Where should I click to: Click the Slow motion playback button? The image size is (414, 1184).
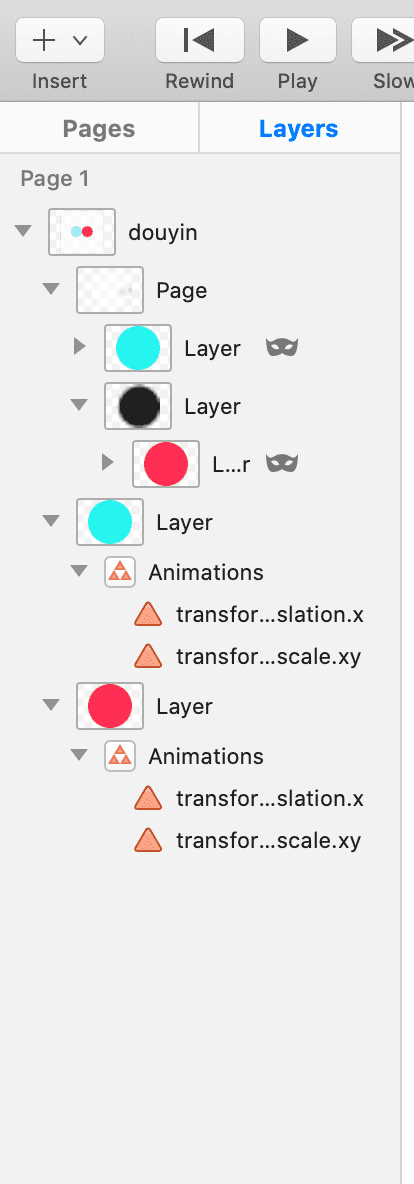(384, 41)
